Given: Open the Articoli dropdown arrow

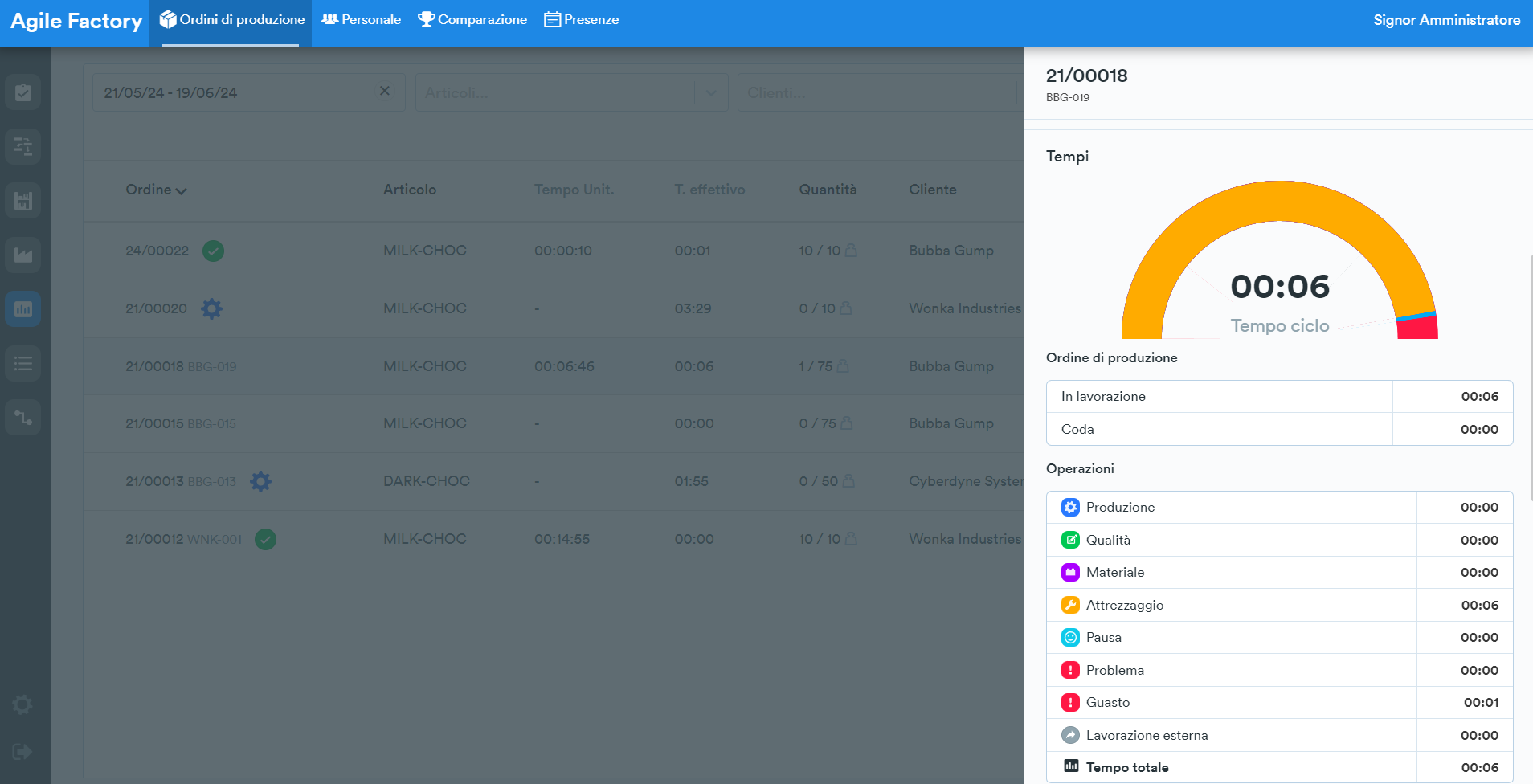Looking at the screenshot, I should click(711, 92).
